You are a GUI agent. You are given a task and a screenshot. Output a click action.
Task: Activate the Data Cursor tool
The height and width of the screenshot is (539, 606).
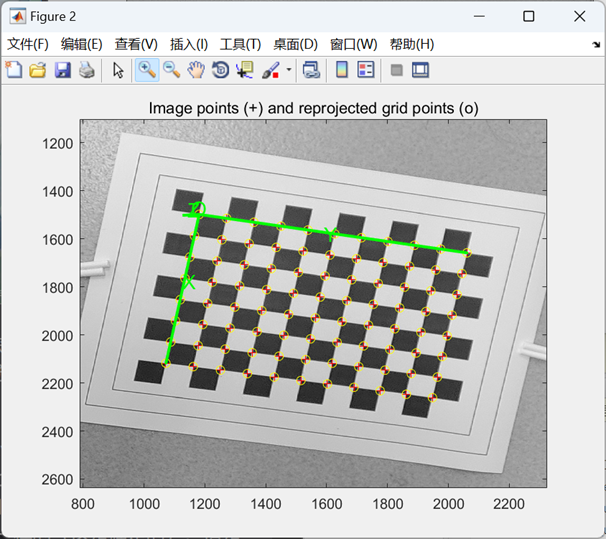point(245,70)
